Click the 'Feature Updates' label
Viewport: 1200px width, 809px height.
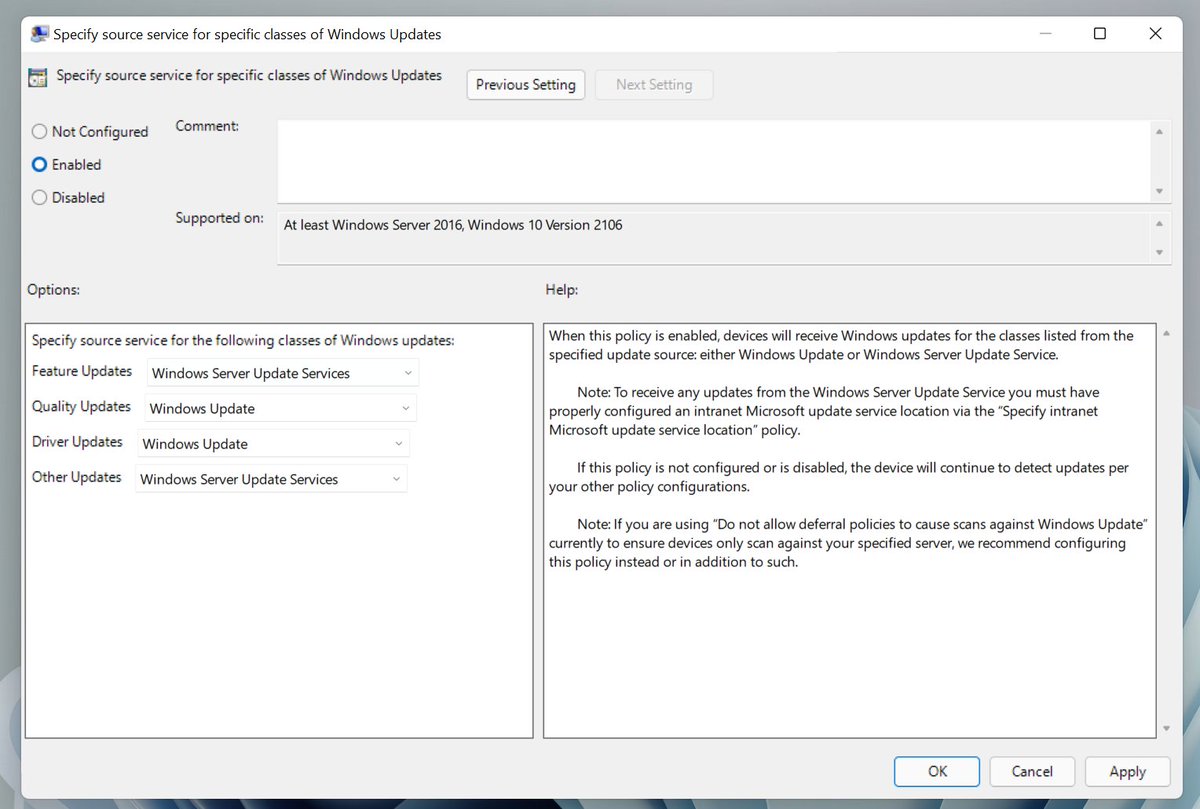click(x=82, y=371)
